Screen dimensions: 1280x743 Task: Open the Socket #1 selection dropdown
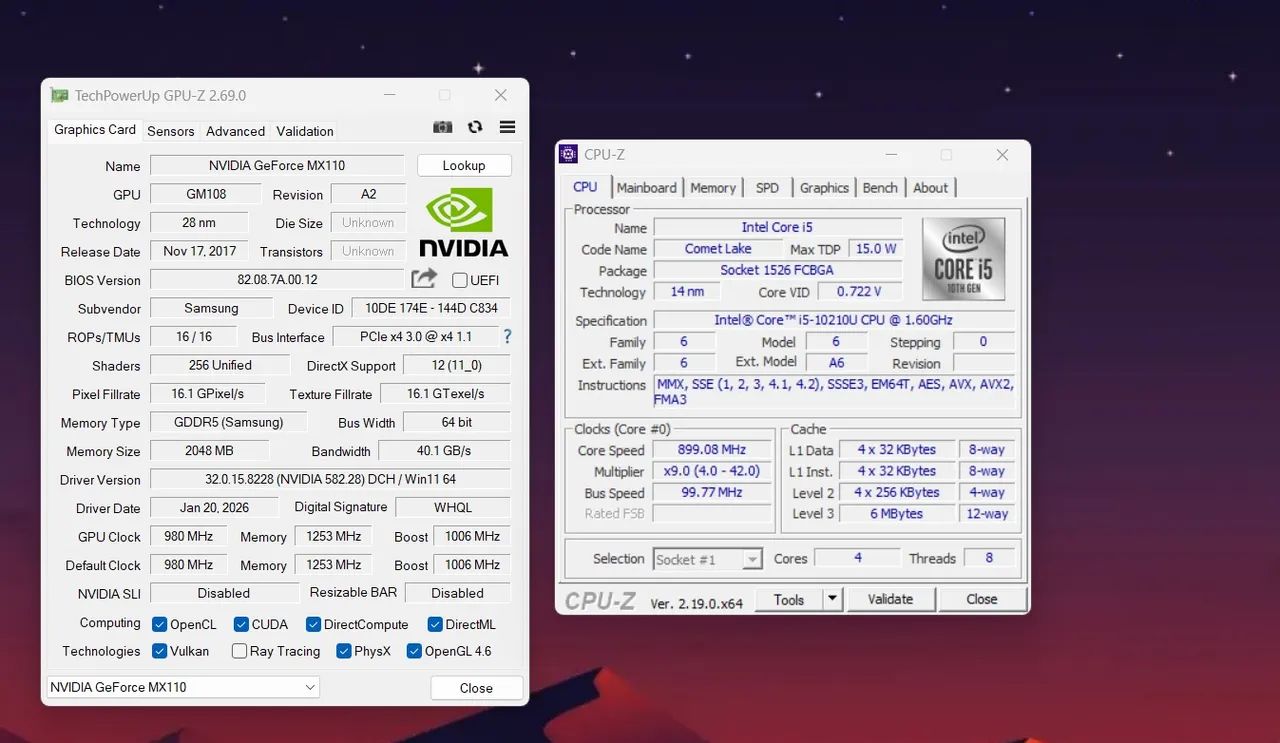[708, 559]
